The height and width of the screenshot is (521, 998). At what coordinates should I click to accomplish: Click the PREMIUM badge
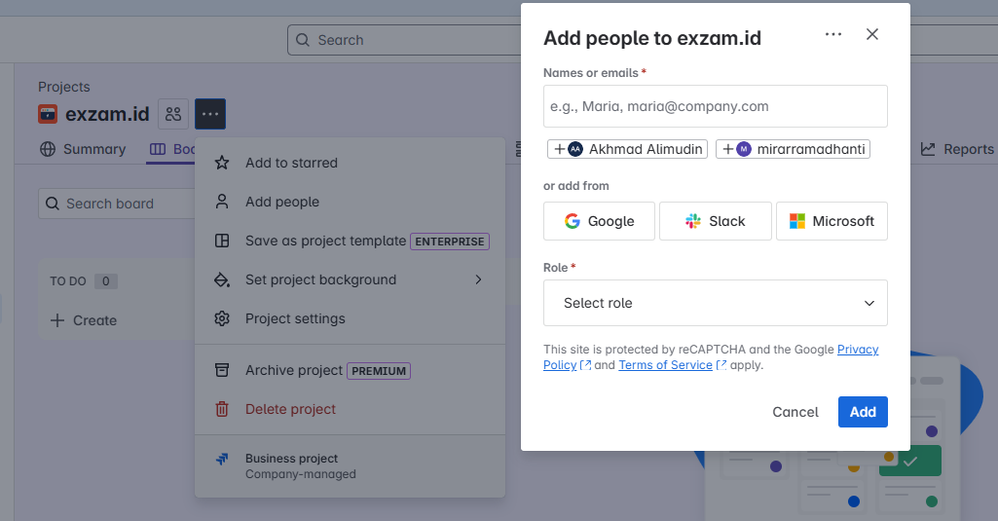click(x=379, y=371)
